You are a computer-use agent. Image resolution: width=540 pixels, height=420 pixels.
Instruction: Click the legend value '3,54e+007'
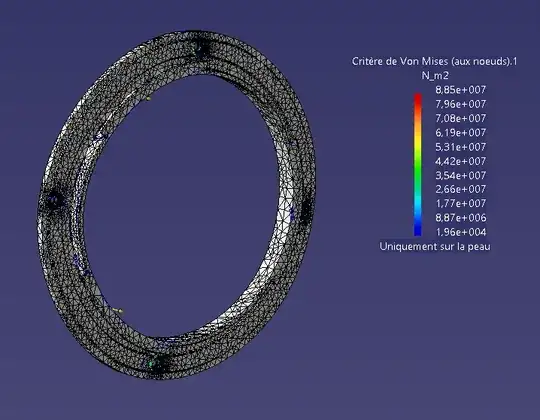[x=461, y=176]
